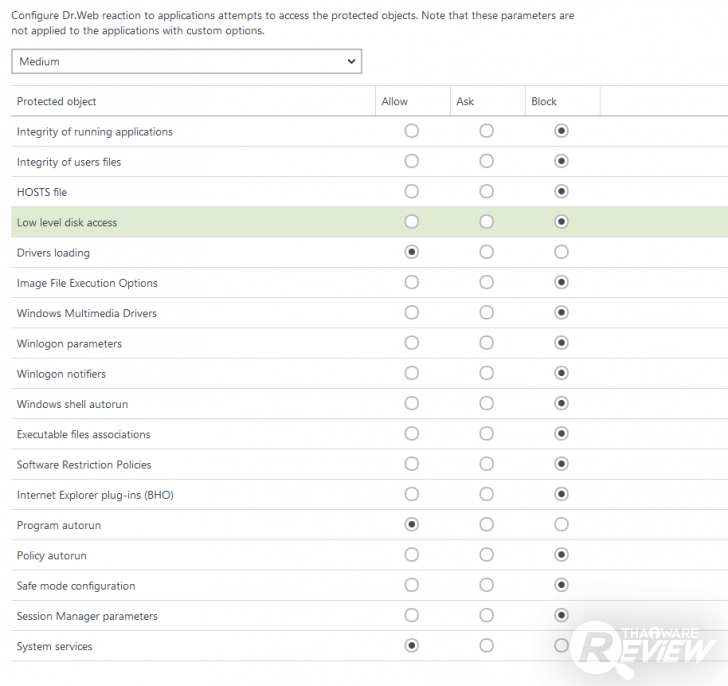
Task: Choose Ask for Windows Multimedia Drivers
Action: pyautogui.click(x=486, y=313)
